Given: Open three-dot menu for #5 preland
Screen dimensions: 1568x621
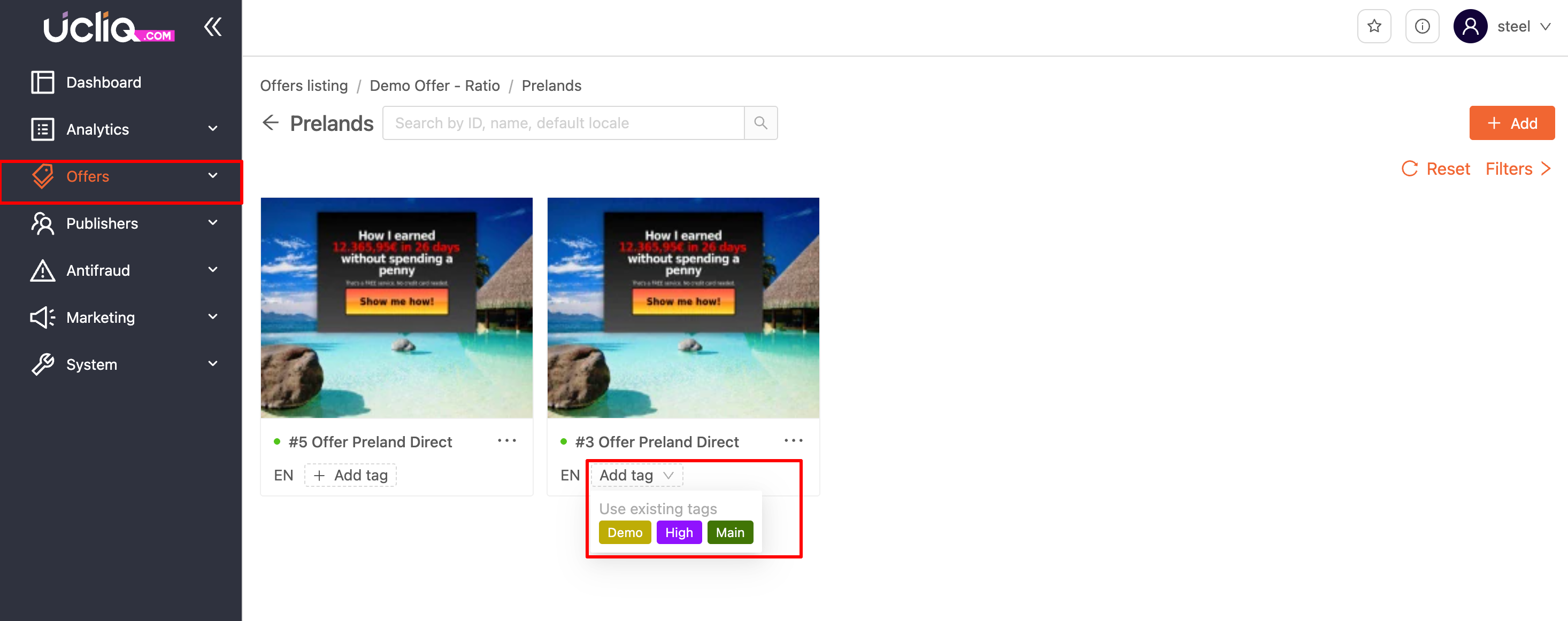Looking at the screenshot, I should point(506,440).
